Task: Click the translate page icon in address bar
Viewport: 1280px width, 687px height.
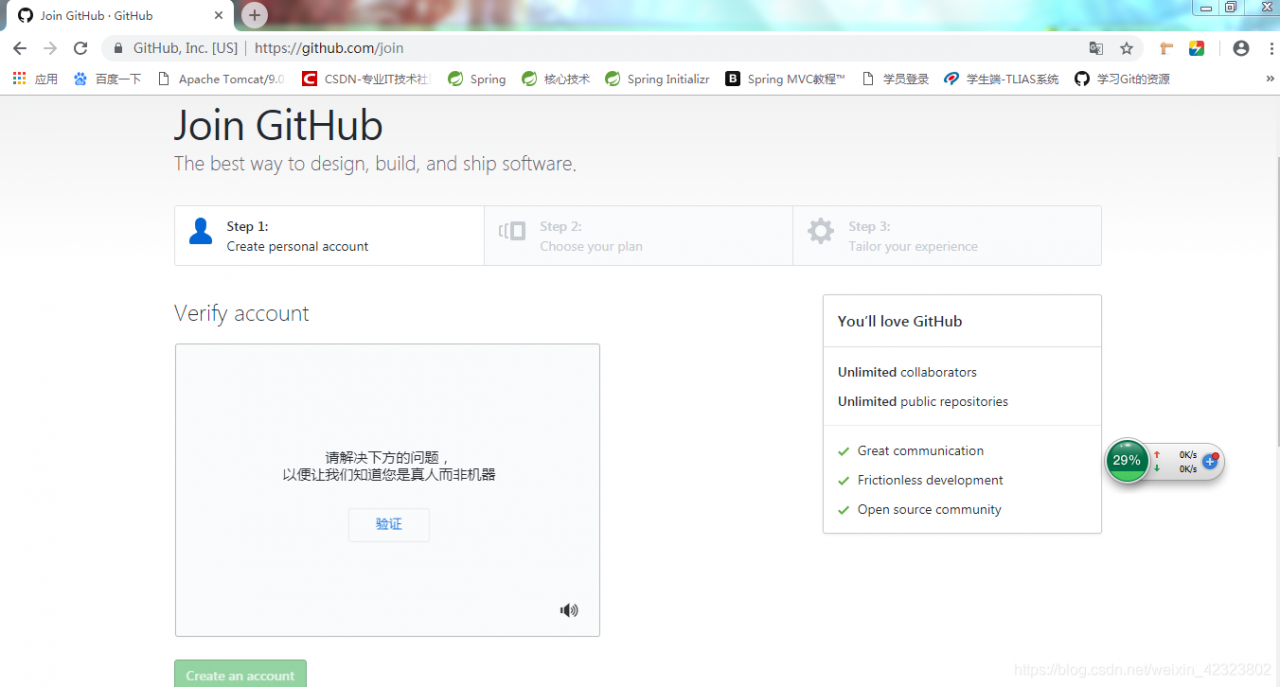Action: point(1096,47)
